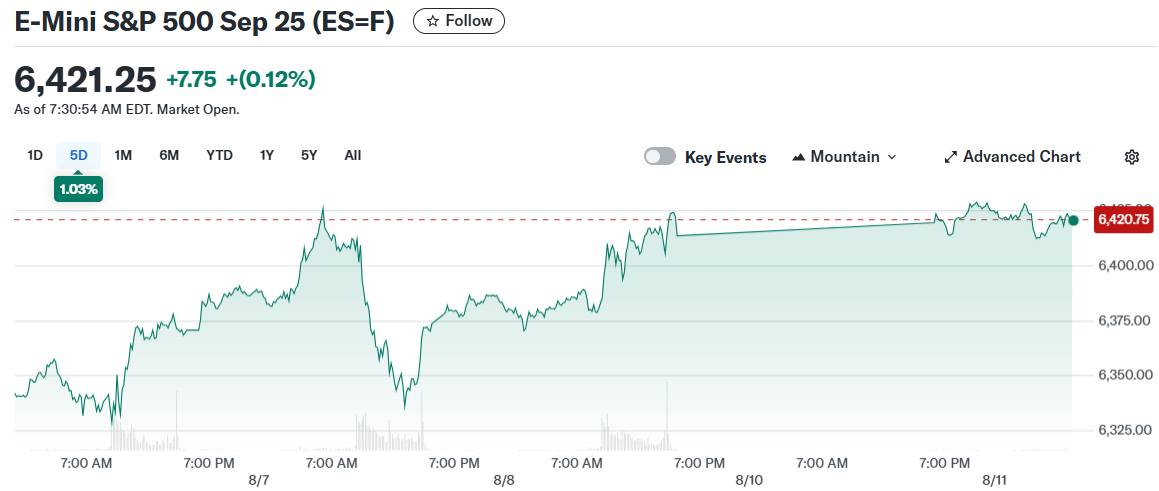Click the As of 7:30:54 AM EDT timestamp

(x=127, y=109)
